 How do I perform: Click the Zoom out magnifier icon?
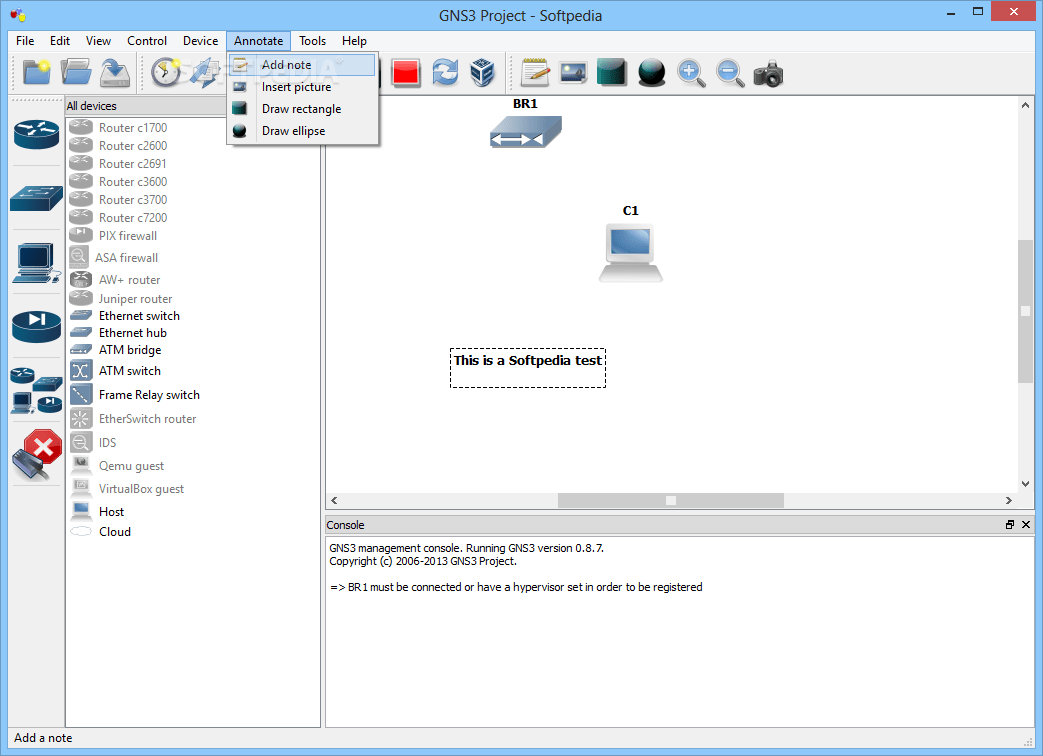pos(730,73)
